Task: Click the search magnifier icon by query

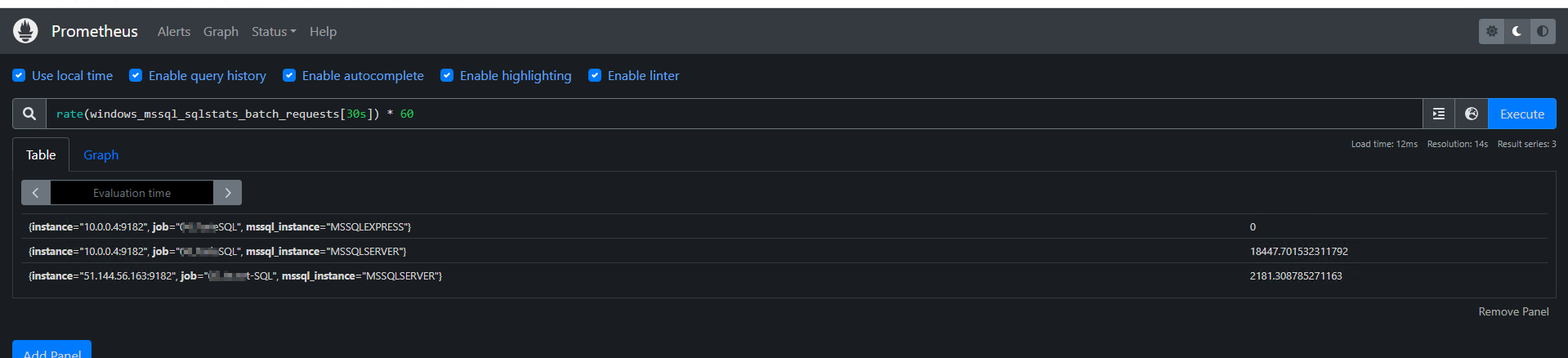Action: (x=29, y=114)
